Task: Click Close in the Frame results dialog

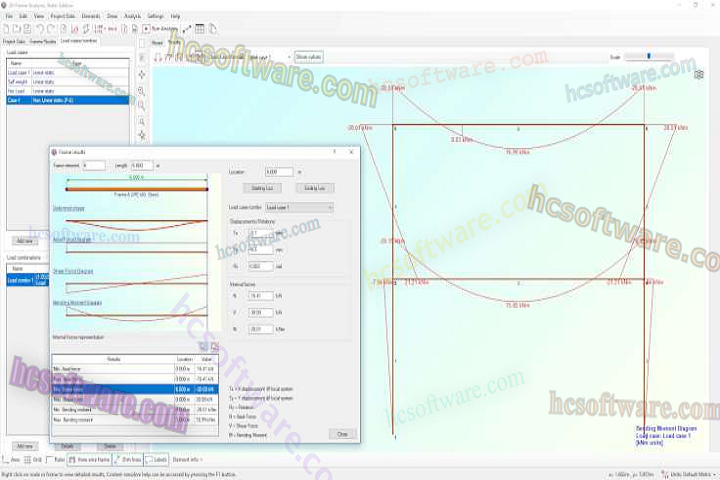Action: 343,434
